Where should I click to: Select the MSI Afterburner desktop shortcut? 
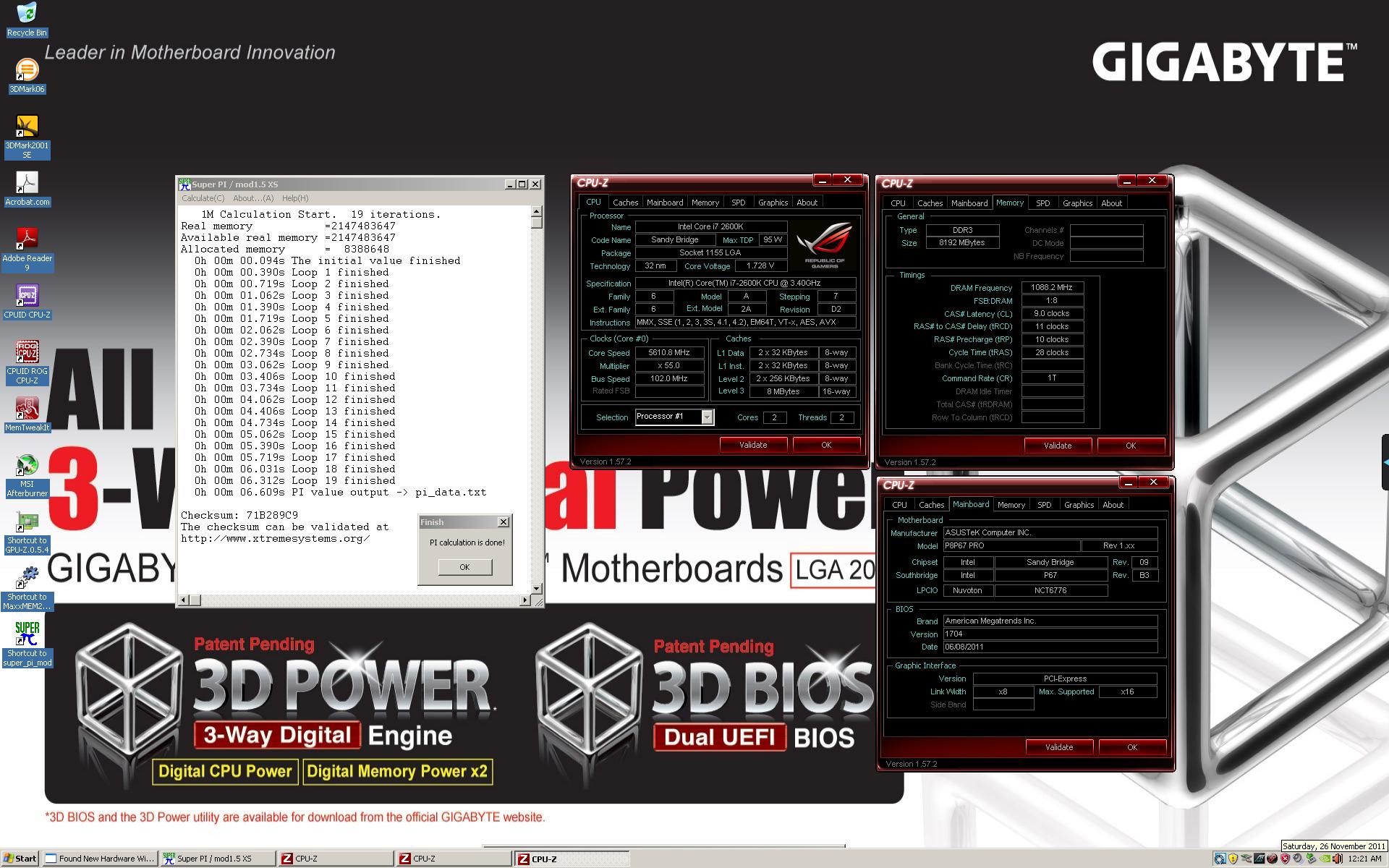pyautogui.click(x=27, y=475)
